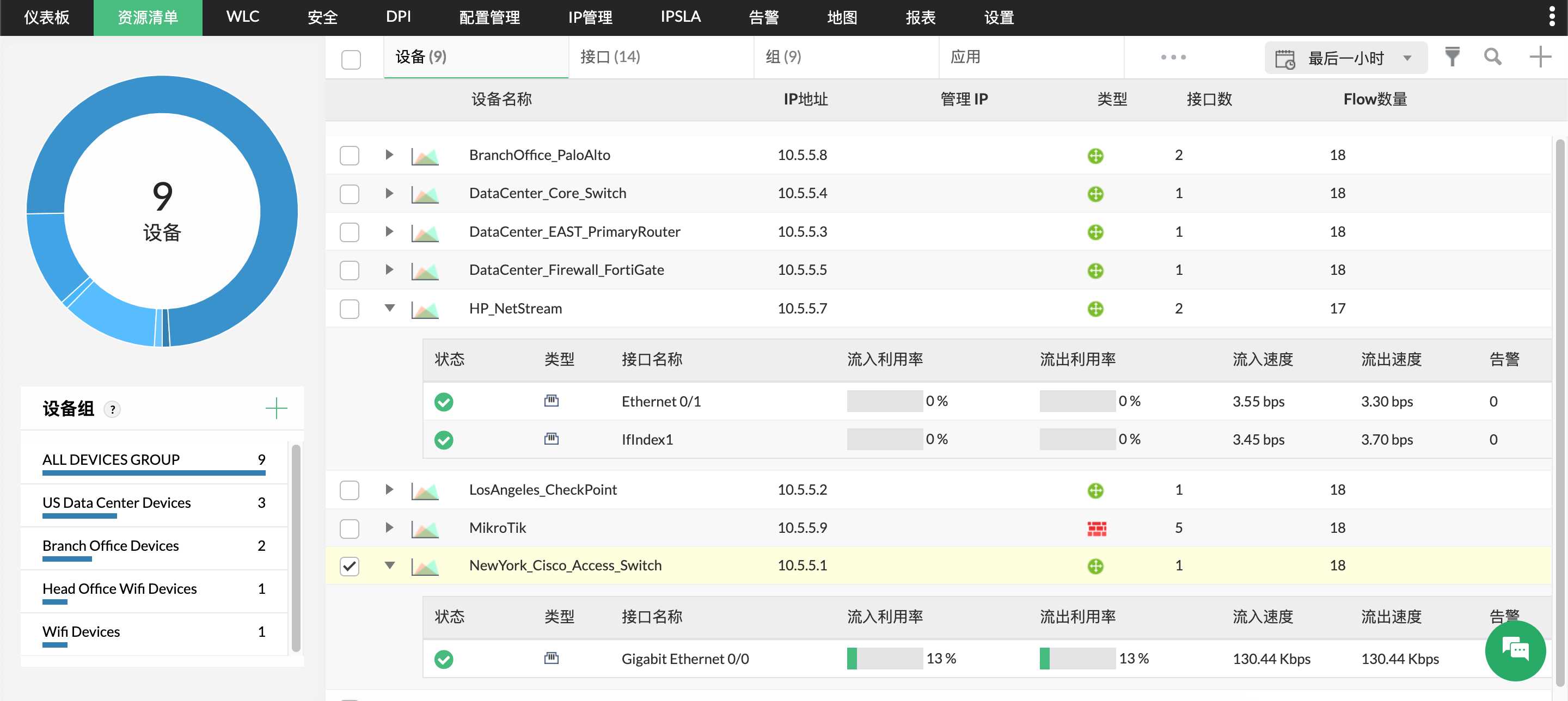Click the red firewall type icon for MikroTik
Viewport: 1568px width, 701px height.
[x=1097, y=529]
